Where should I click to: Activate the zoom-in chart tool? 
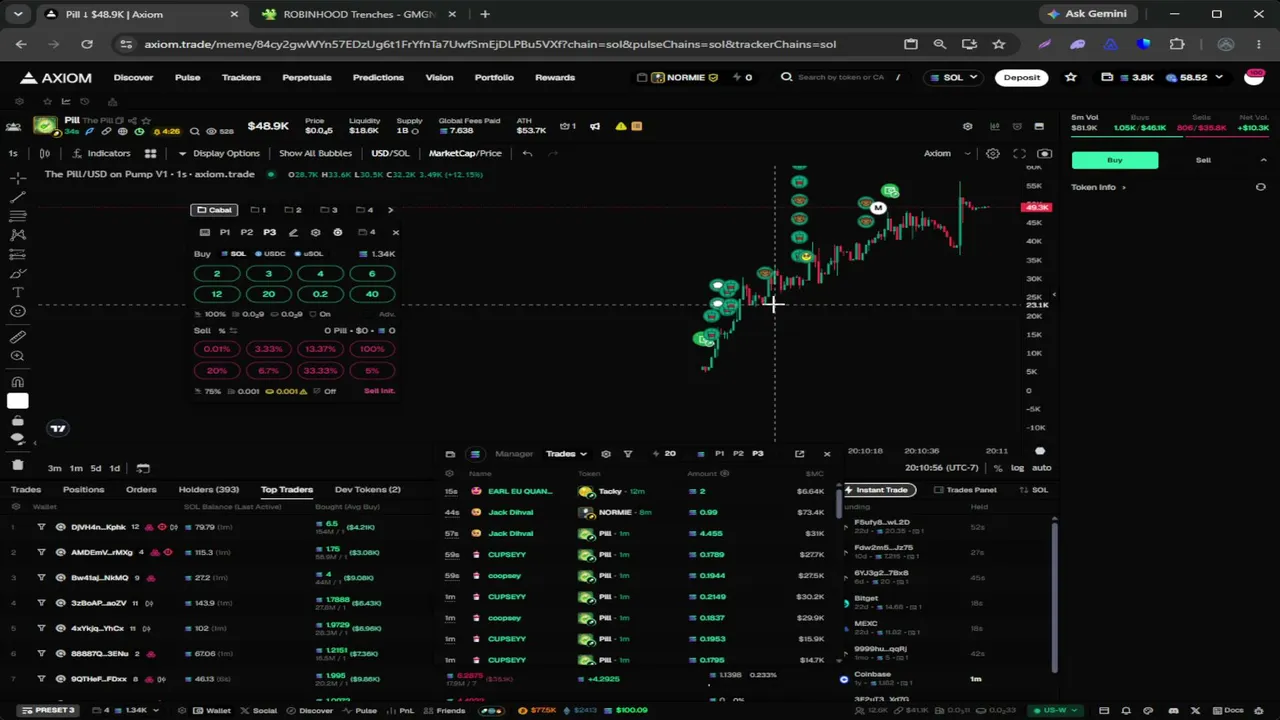17,356
